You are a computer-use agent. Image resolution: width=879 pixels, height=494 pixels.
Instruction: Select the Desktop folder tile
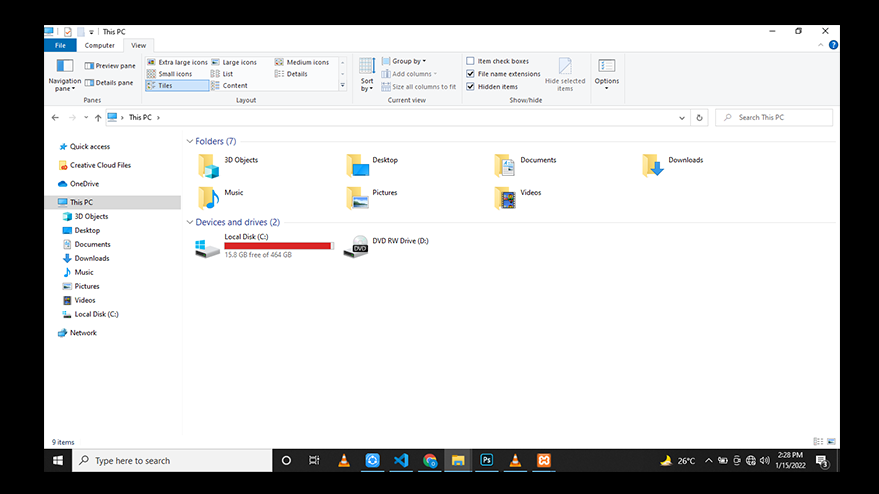[x=373, y=166]
